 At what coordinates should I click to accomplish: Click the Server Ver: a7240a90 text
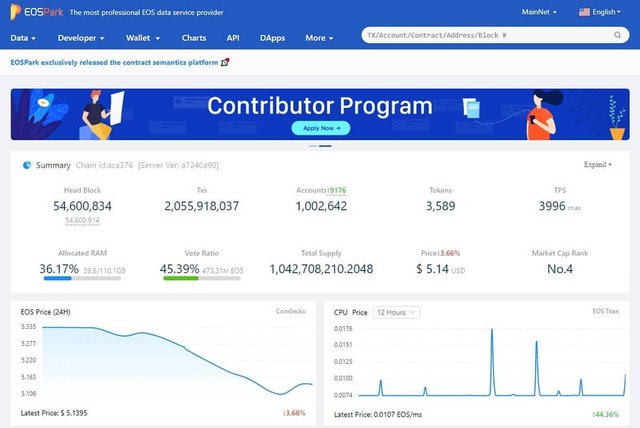tap(178, 165)
